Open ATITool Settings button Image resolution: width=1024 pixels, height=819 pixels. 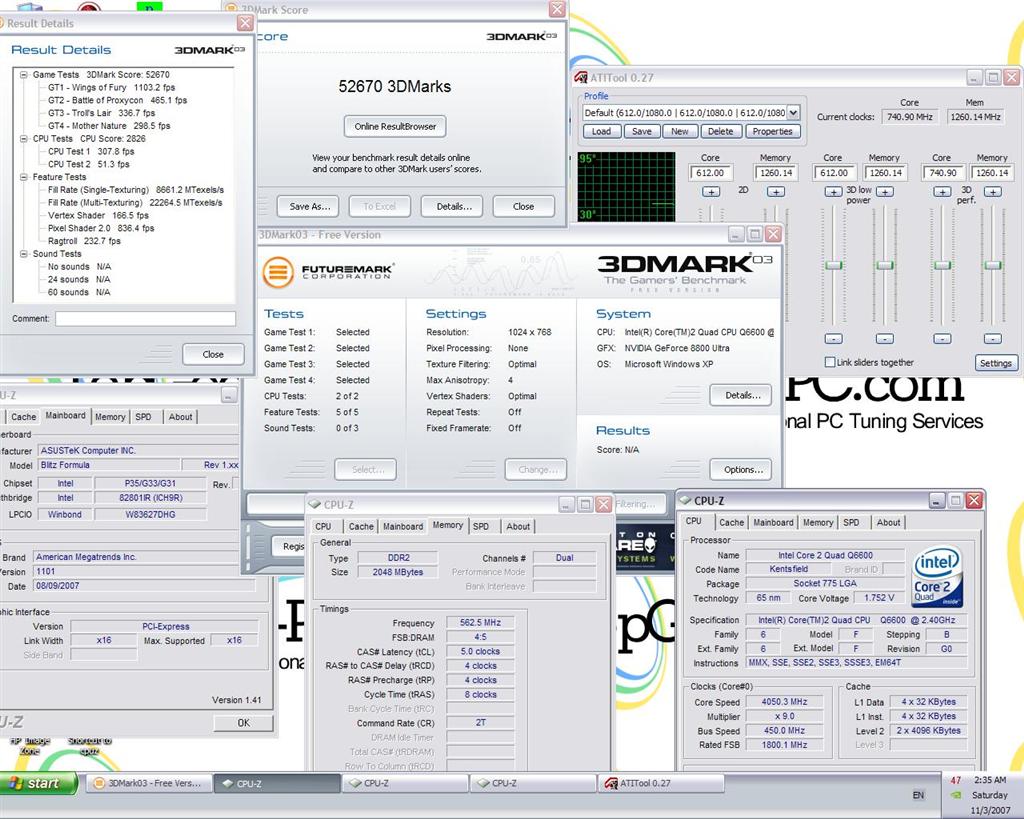point(995,363)
